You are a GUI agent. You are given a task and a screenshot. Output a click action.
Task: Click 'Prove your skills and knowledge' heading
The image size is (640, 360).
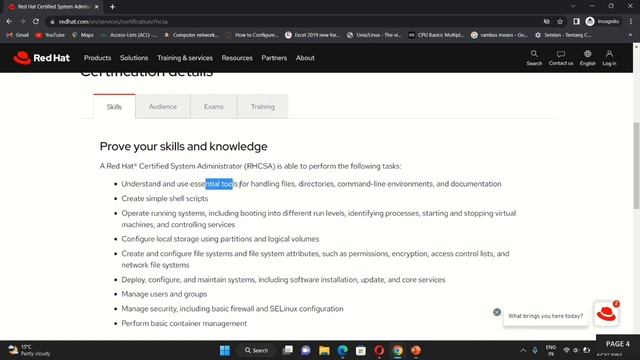coord(184,146)
